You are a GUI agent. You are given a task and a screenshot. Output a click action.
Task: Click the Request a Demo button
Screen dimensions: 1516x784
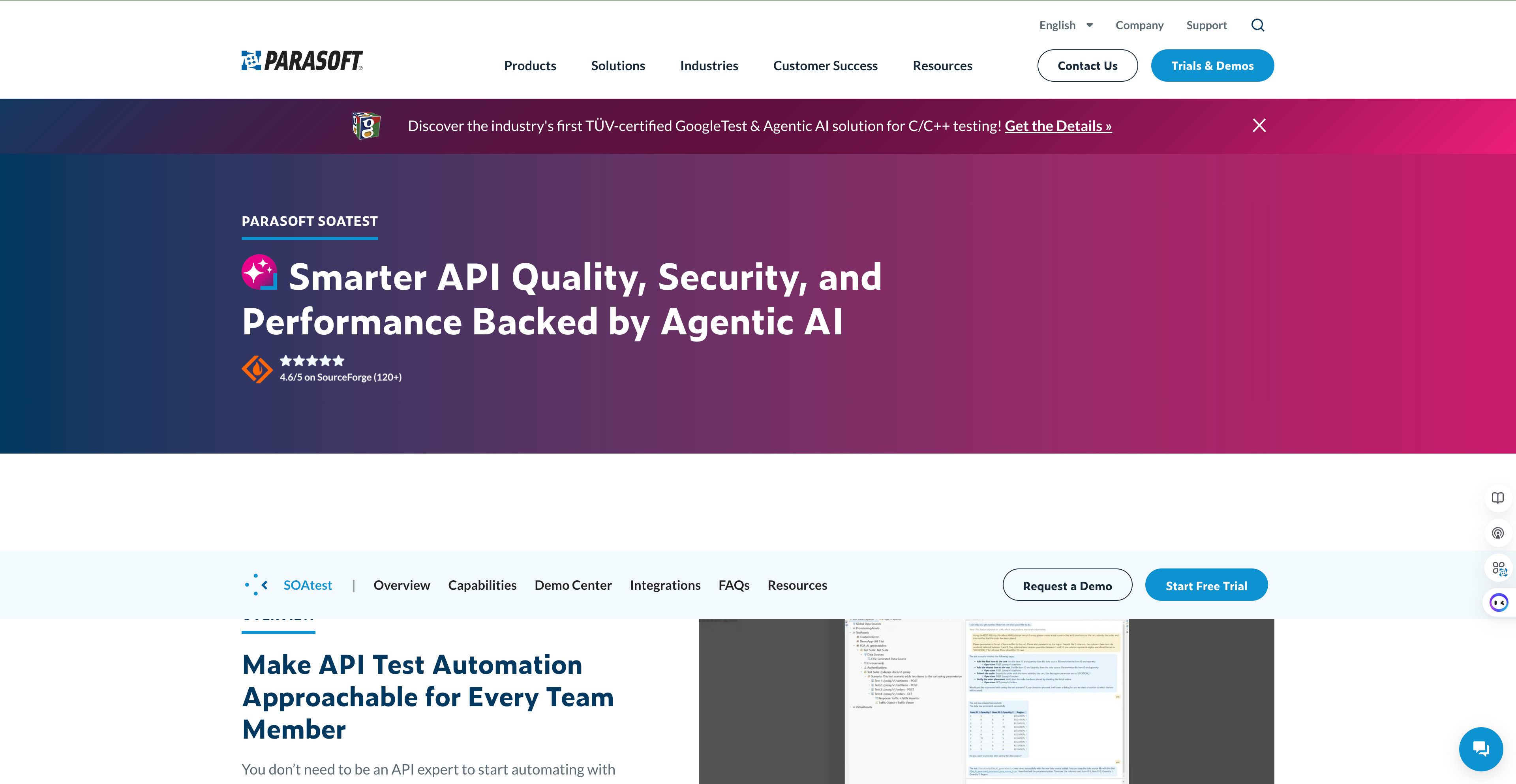1067,585
